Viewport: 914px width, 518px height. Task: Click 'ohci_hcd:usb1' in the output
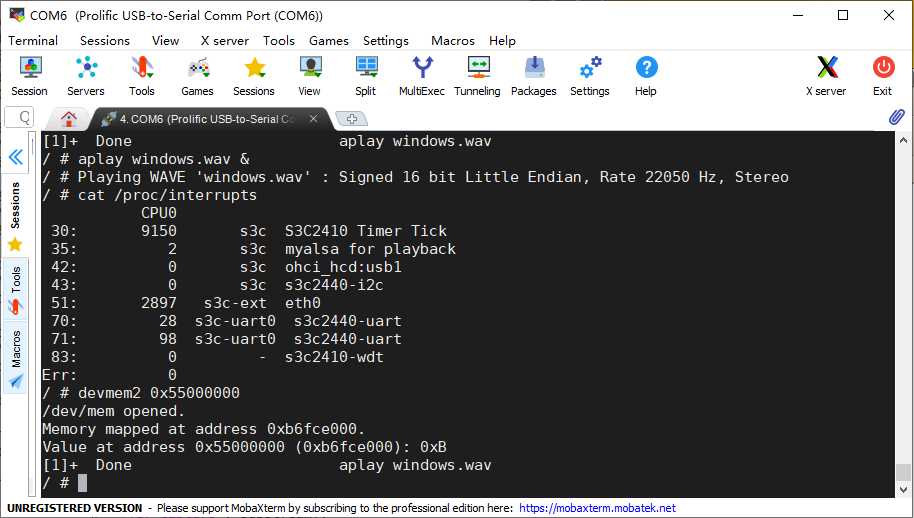point(343,267)
